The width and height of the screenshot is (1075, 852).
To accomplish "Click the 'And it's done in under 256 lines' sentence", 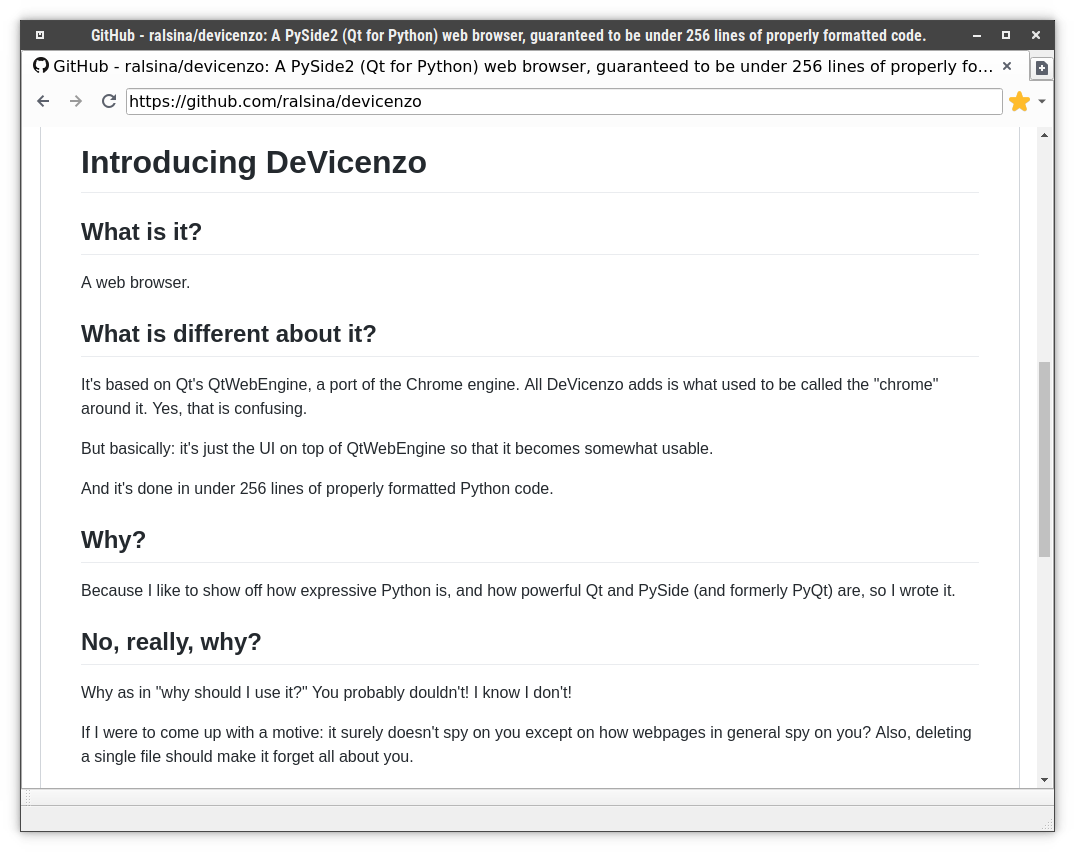I will tap(317, 489).
